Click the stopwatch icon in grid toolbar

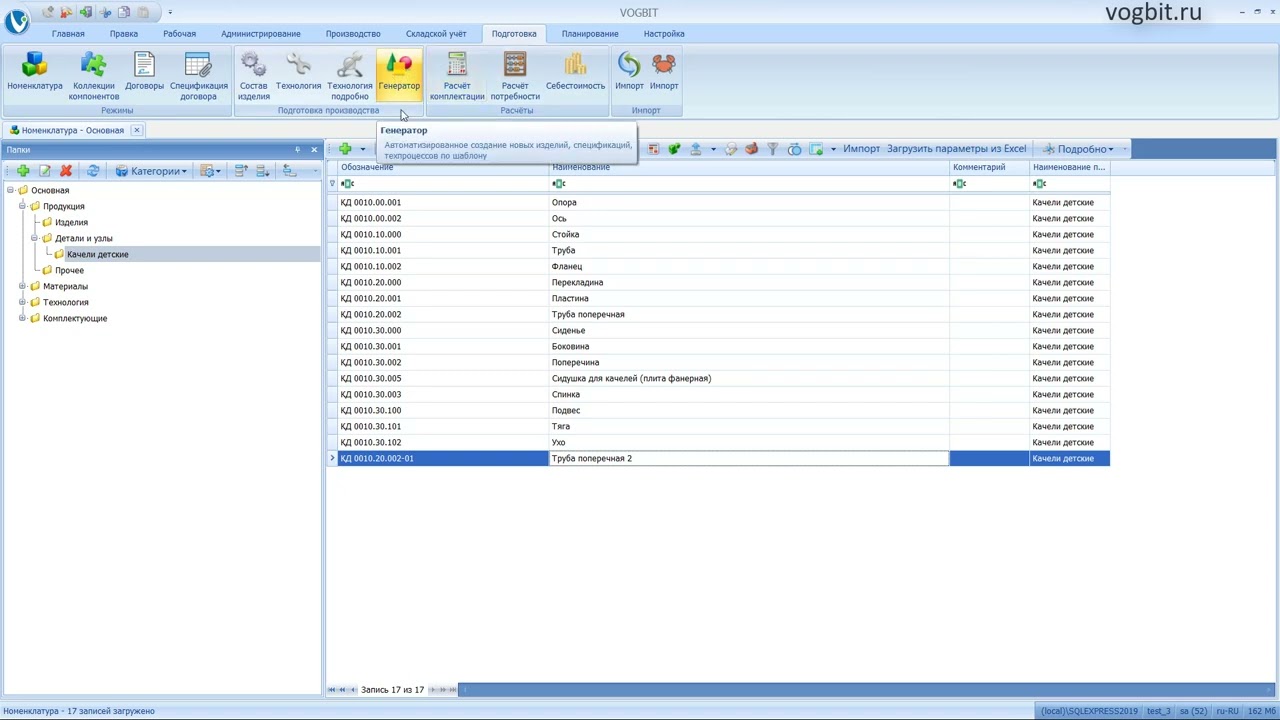[x=794, y=149]
